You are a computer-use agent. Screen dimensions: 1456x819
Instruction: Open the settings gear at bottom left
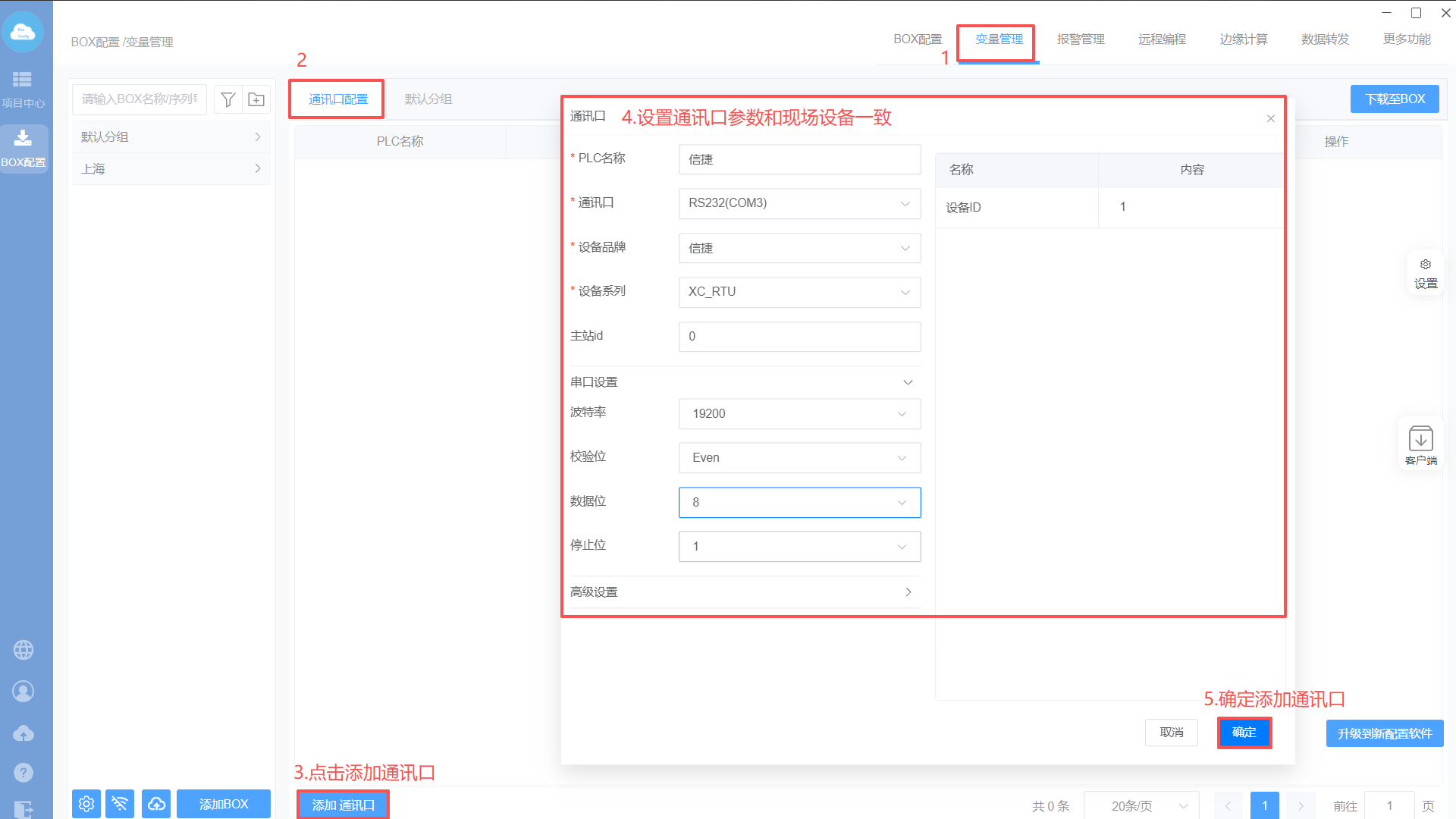click(x=86, y=804)
